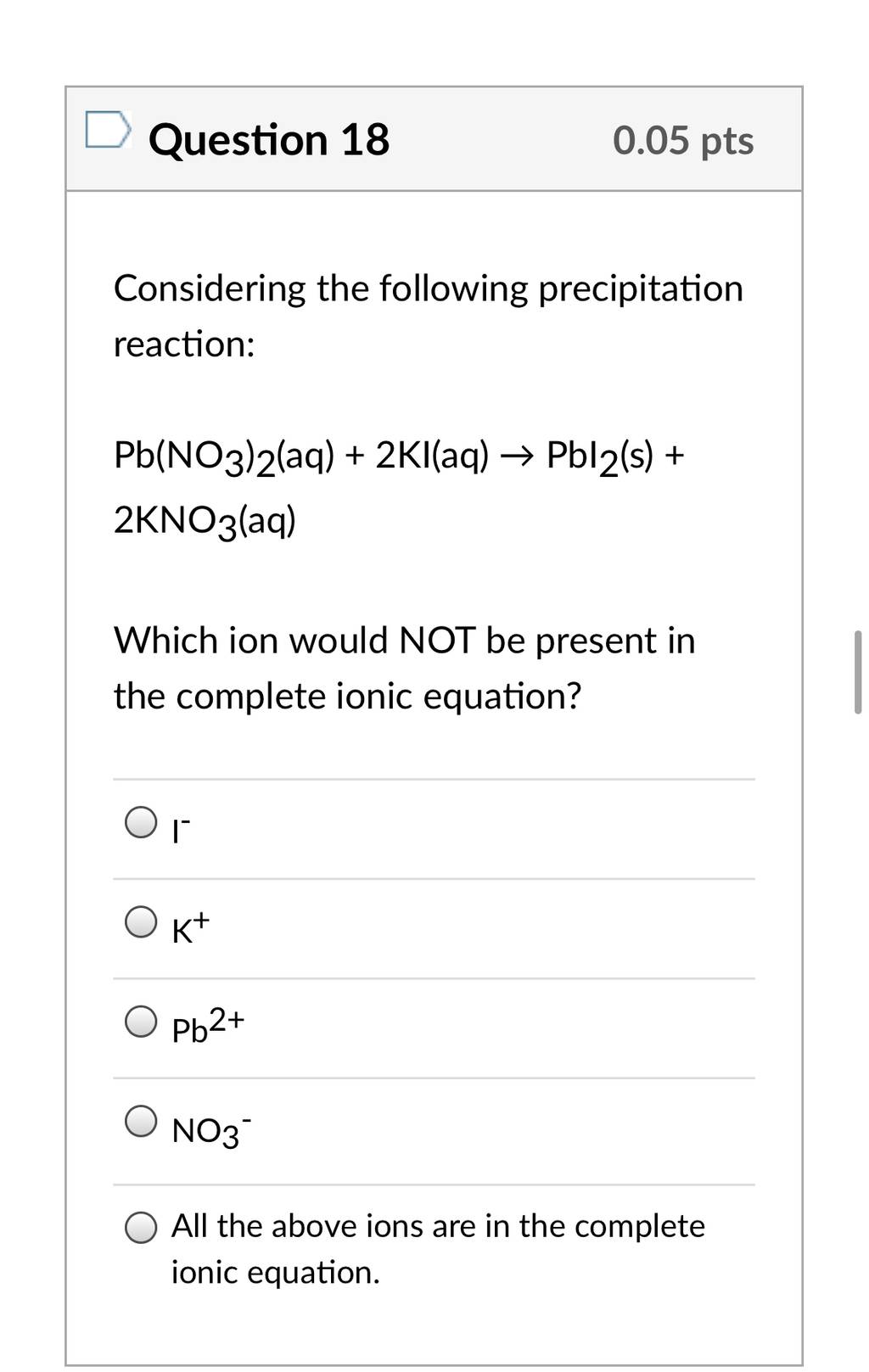
Task: Click the 'Considering the following precipitation' text
Action: (429, 289)
